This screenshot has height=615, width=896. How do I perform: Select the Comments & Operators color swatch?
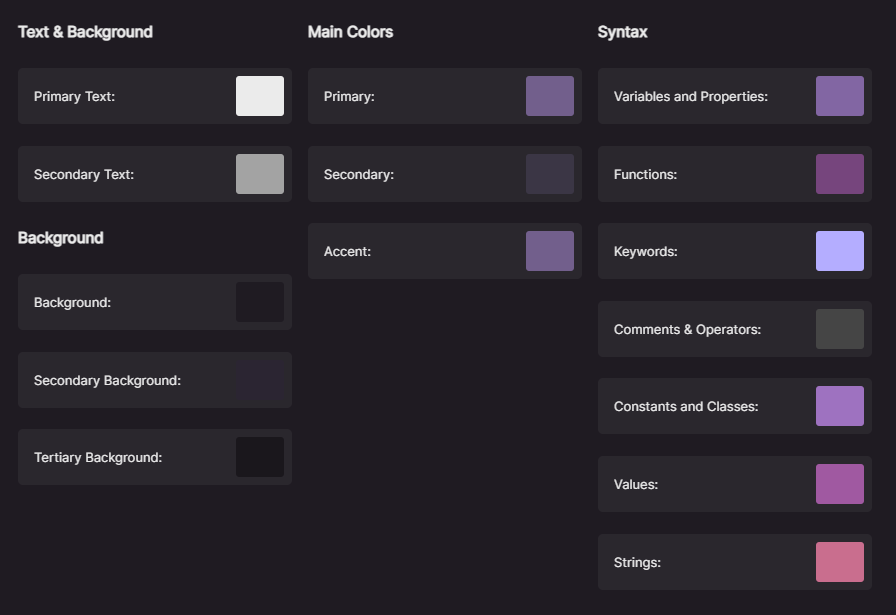tap(840, 329)
